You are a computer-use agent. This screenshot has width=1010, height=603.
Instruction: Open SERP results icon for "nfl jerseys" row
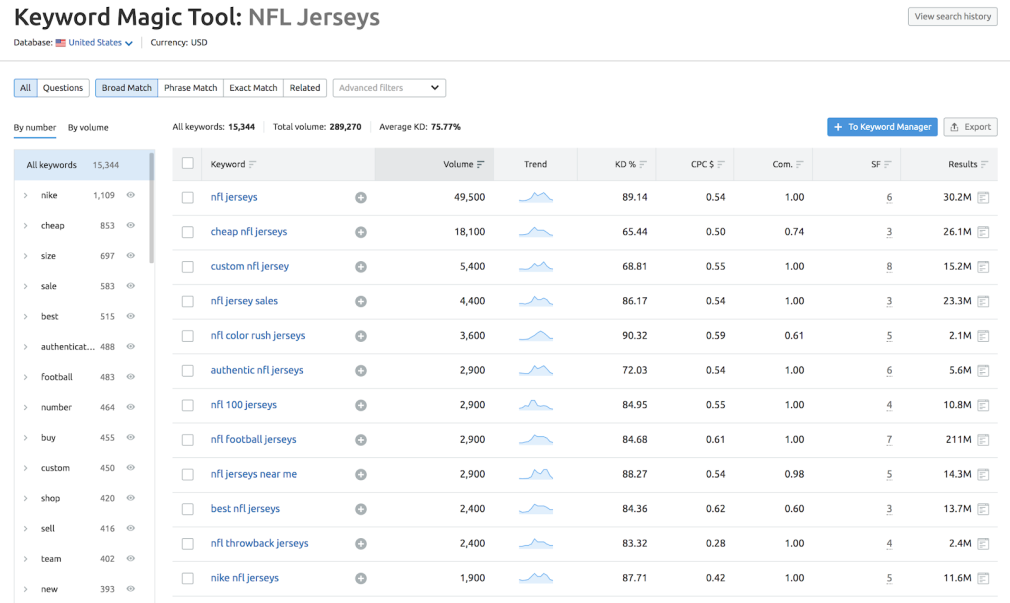click(x=981, y=197)
